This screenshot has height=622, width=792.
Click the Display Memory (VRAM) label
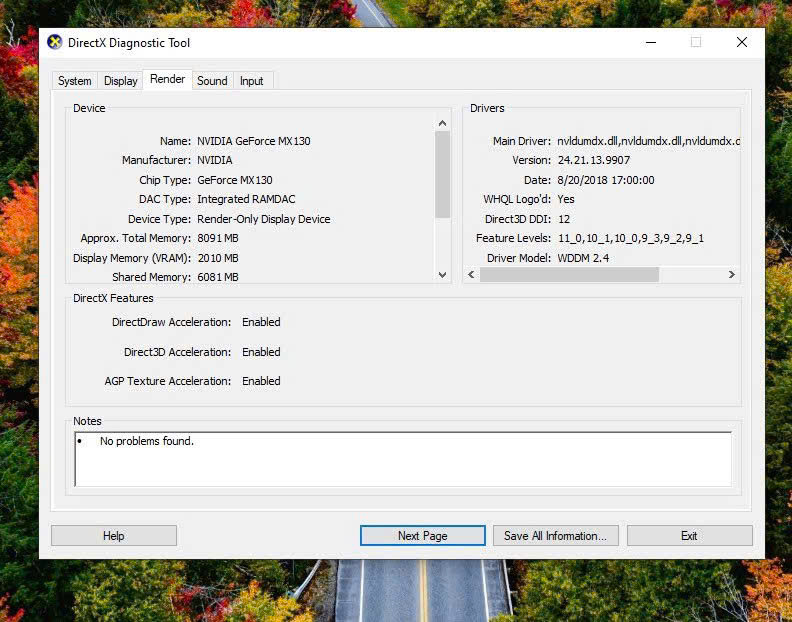[x=132, y=258]
